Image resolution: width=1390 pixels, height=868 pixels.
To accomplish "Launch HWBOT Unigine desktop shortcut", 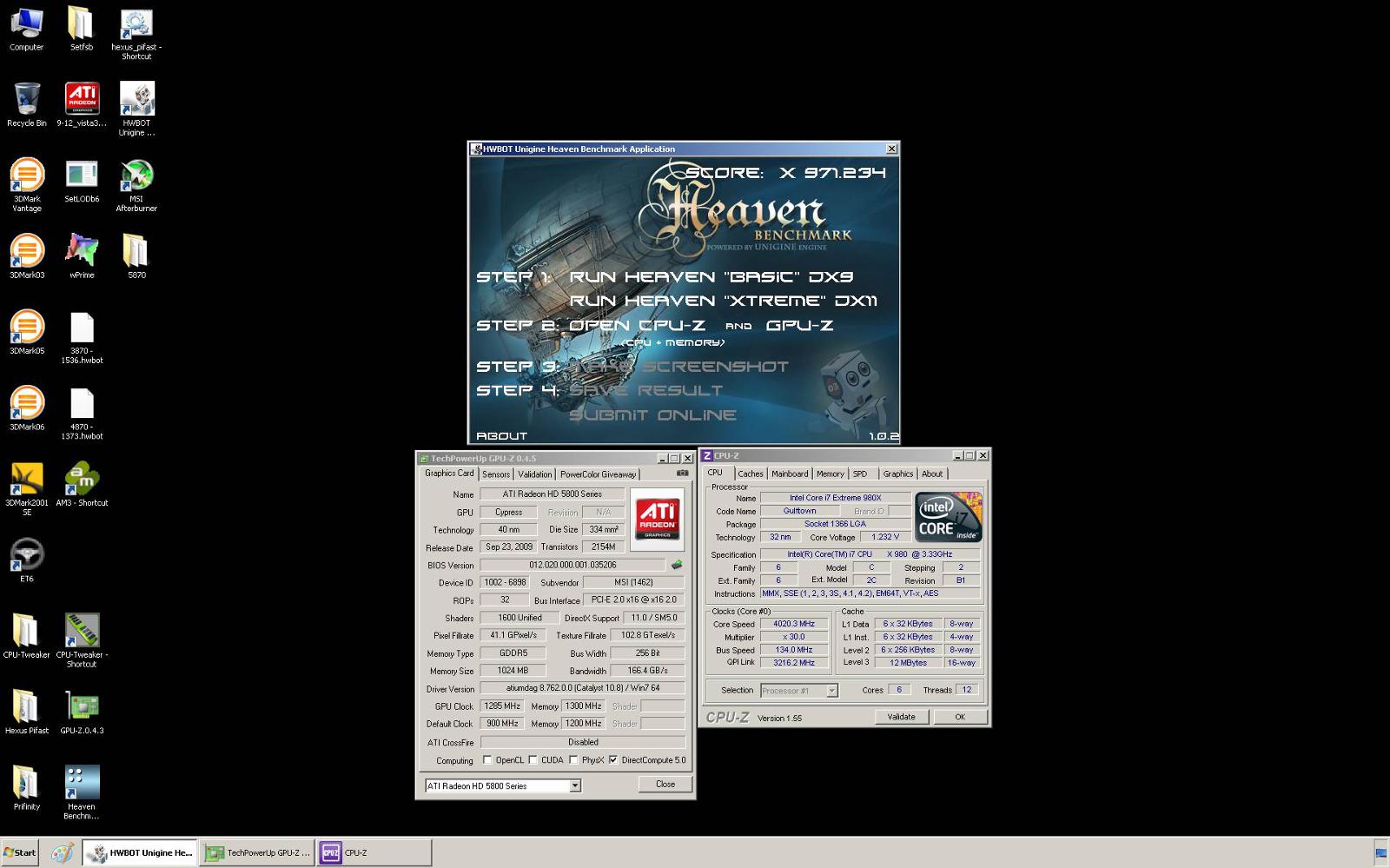I will tap(136, 109).
